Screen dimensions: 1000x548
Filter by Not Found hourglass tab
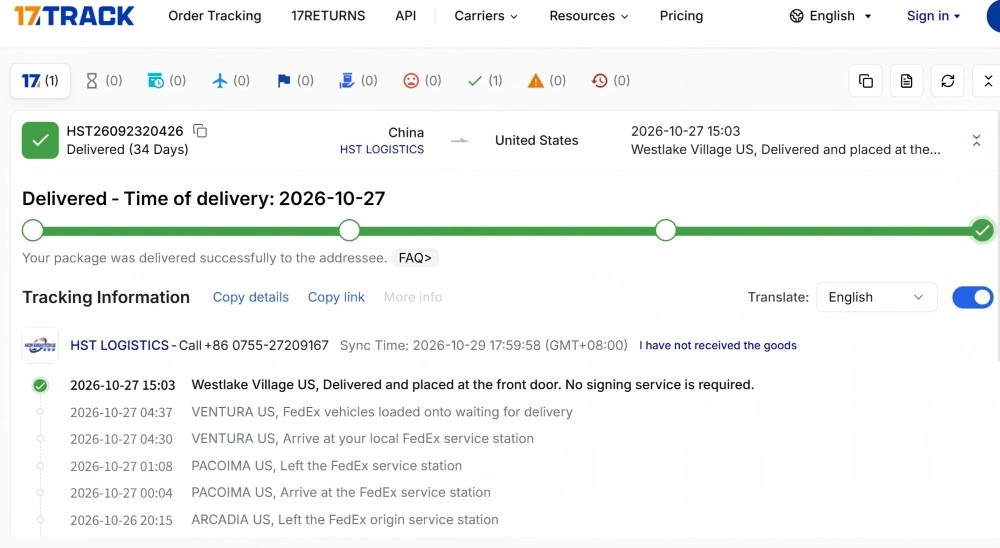(x=103, y=80)
